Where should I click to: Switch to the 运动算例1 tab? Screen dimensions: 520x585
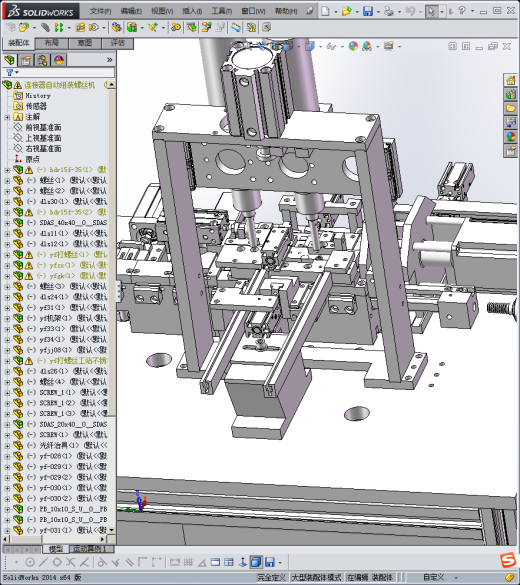[90, 549]
